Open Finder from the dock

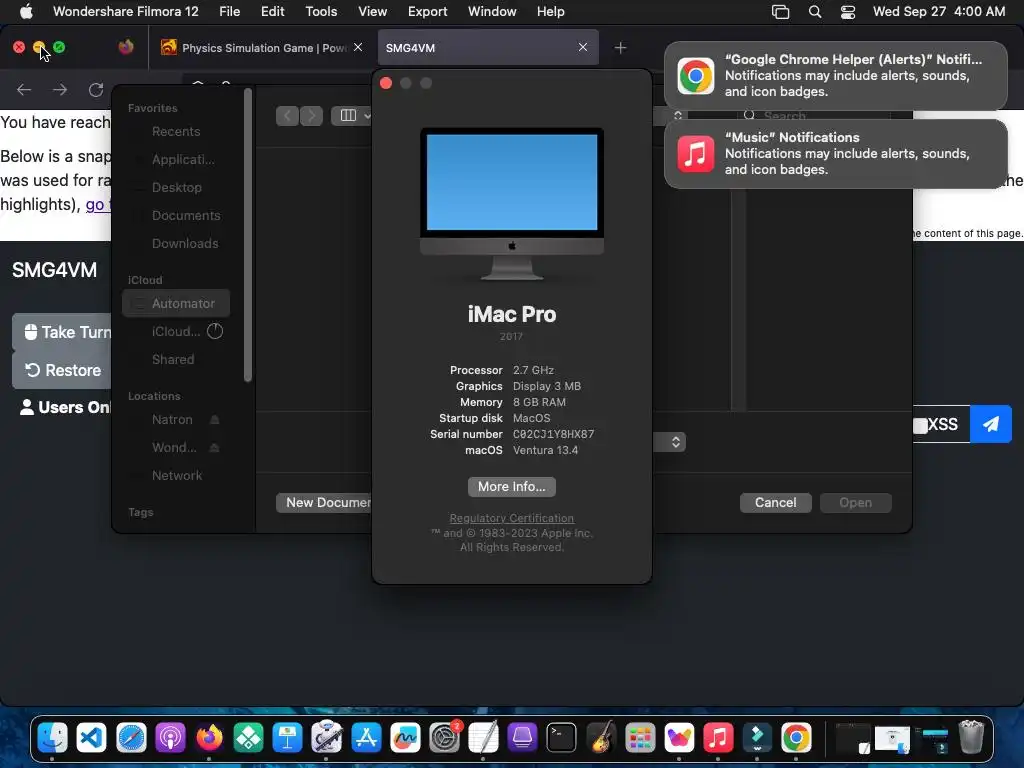tap(52, 738)
